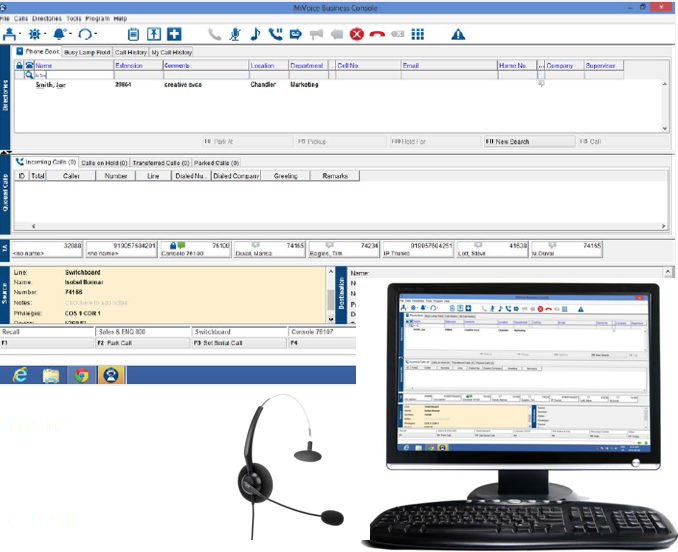Launch Chrome from the taskbar
The image size is (678, 552).
point(81,375)
